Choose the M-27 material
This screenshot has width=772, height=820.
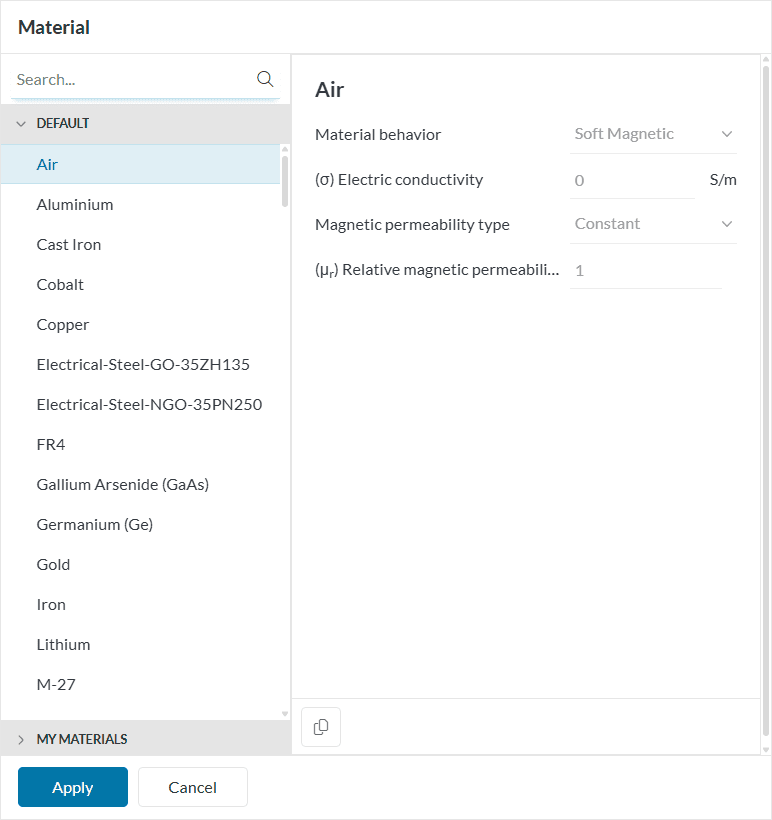point(56,684)
